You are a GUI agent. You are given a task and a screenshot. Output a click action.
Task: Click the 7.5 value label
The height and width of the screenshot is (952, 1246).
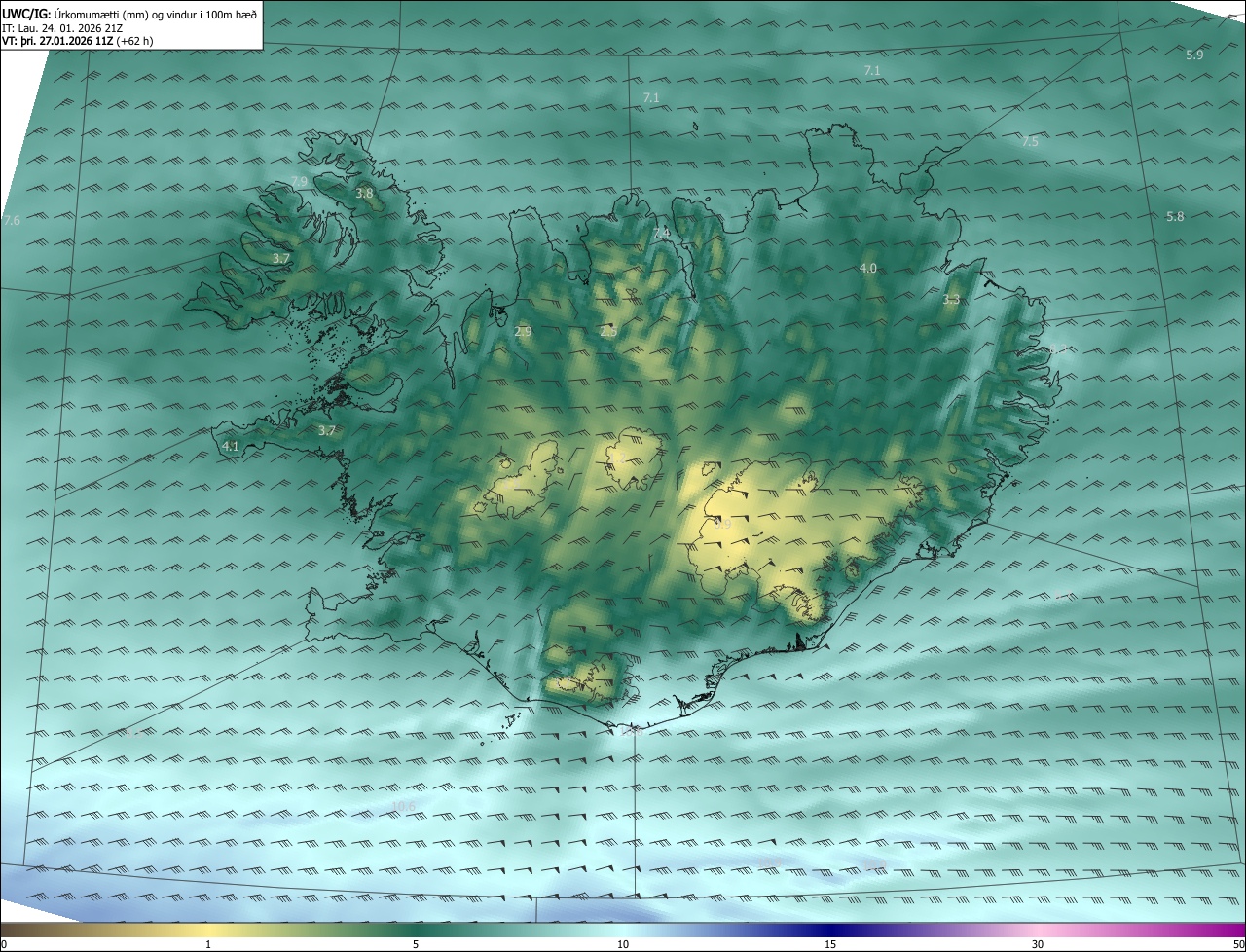[x=1030, y=142]
